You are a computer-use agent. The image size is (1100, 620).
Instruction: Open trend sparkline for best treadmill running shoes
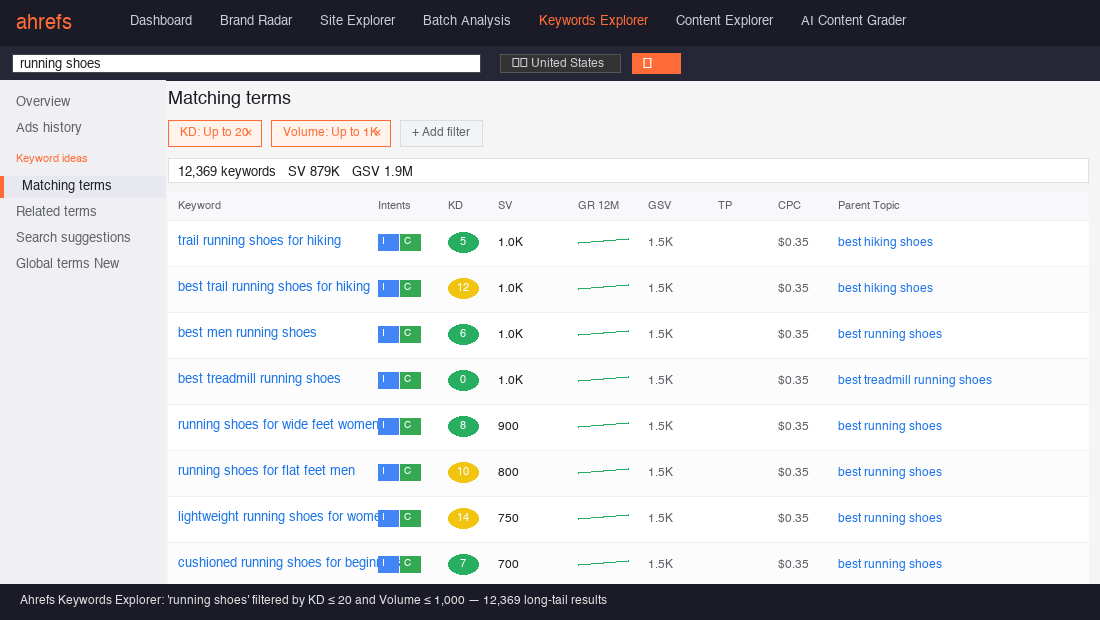click(603, 379)
